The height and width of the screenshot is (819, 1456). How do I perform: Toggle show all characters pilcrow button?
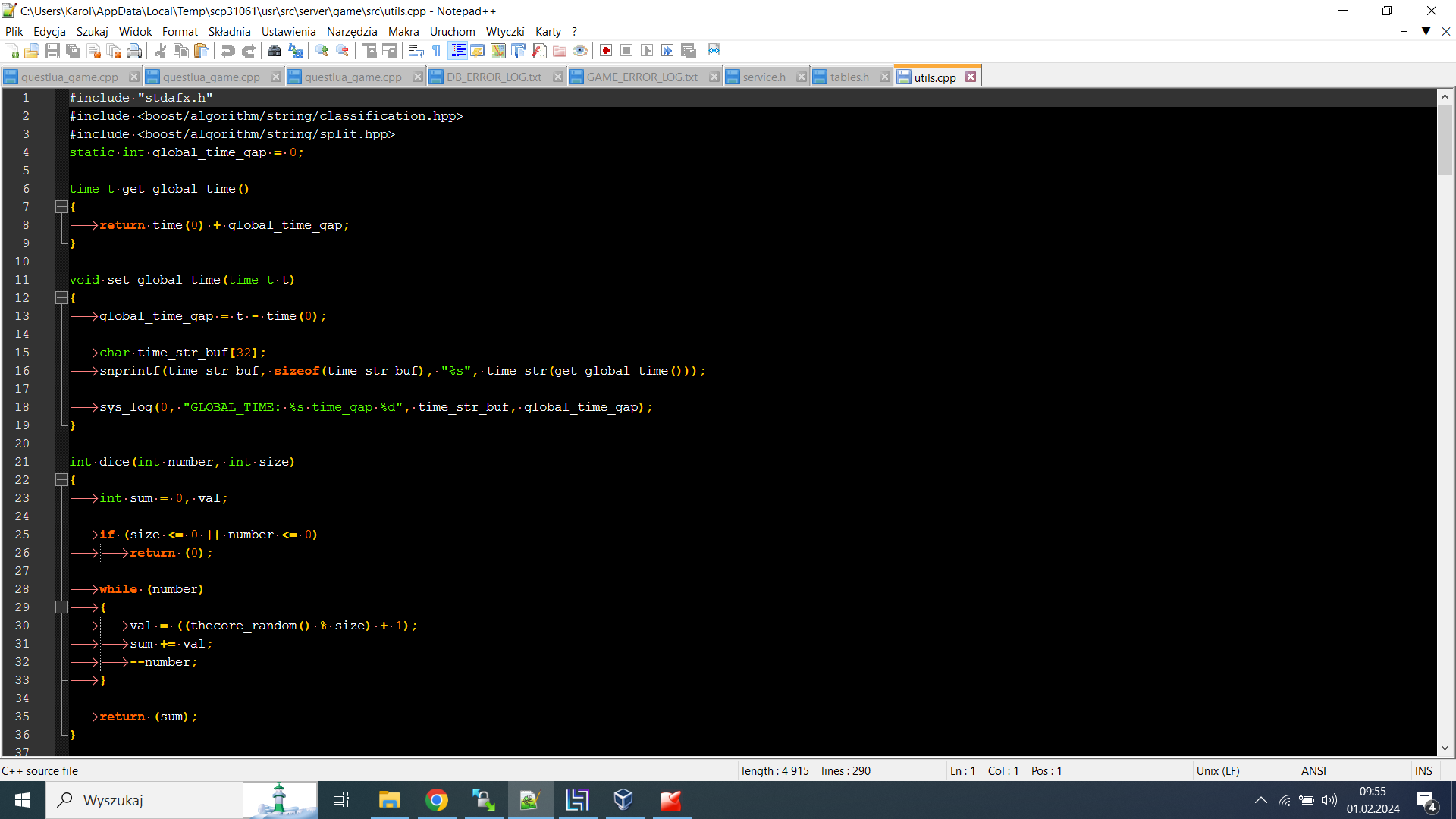(x=436, y=51)
